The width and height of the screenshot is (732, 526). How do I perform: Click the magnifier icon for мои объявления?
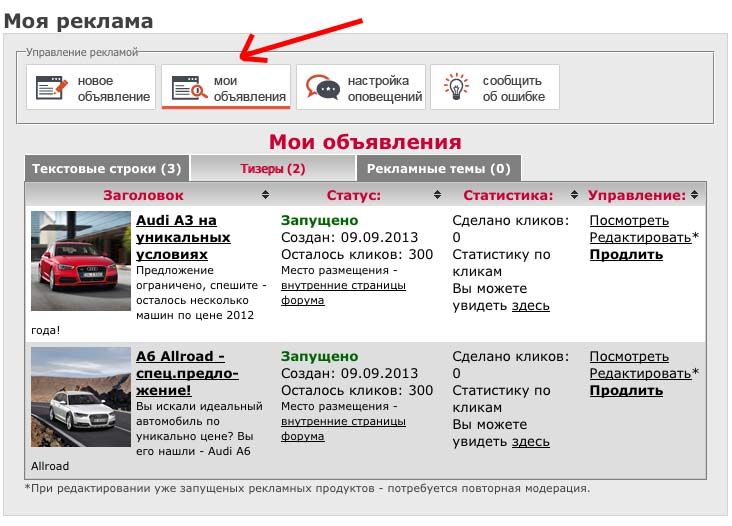[189, 87]
